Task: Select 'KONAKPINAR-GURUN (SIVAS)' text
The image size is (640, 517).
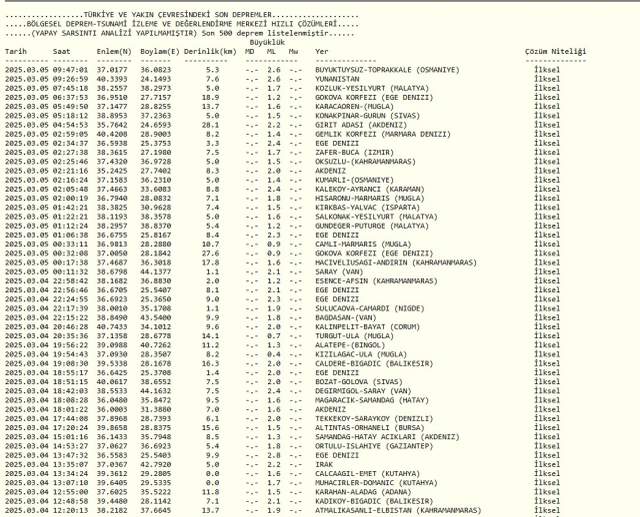Action: pos(367,116)
